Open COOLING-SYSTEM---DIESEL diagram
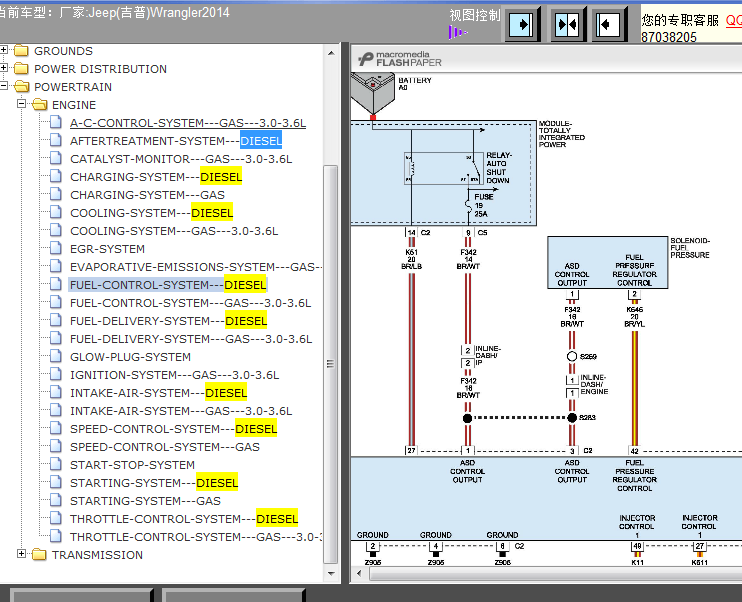 [x=151, y=213]
